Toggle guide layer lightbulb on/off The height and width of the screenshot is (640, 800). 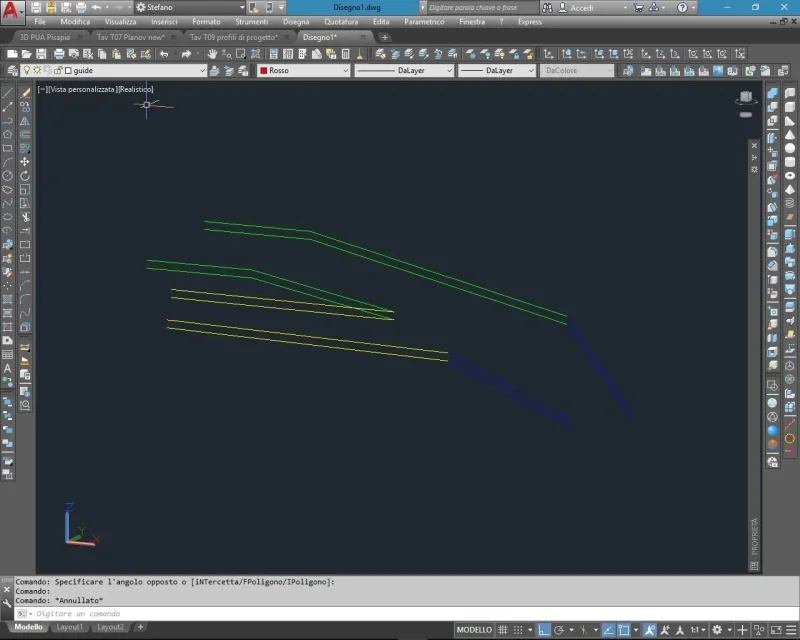(27, 70)
